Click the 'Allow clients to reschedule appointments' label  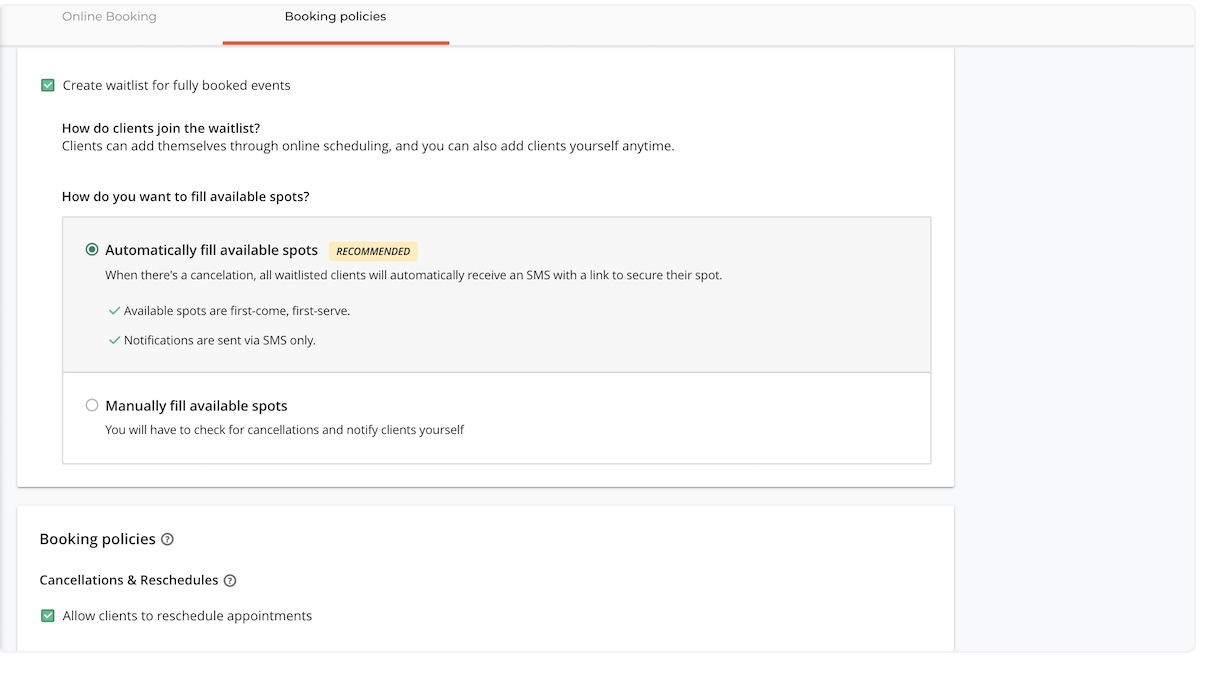[x=187, y=616]
